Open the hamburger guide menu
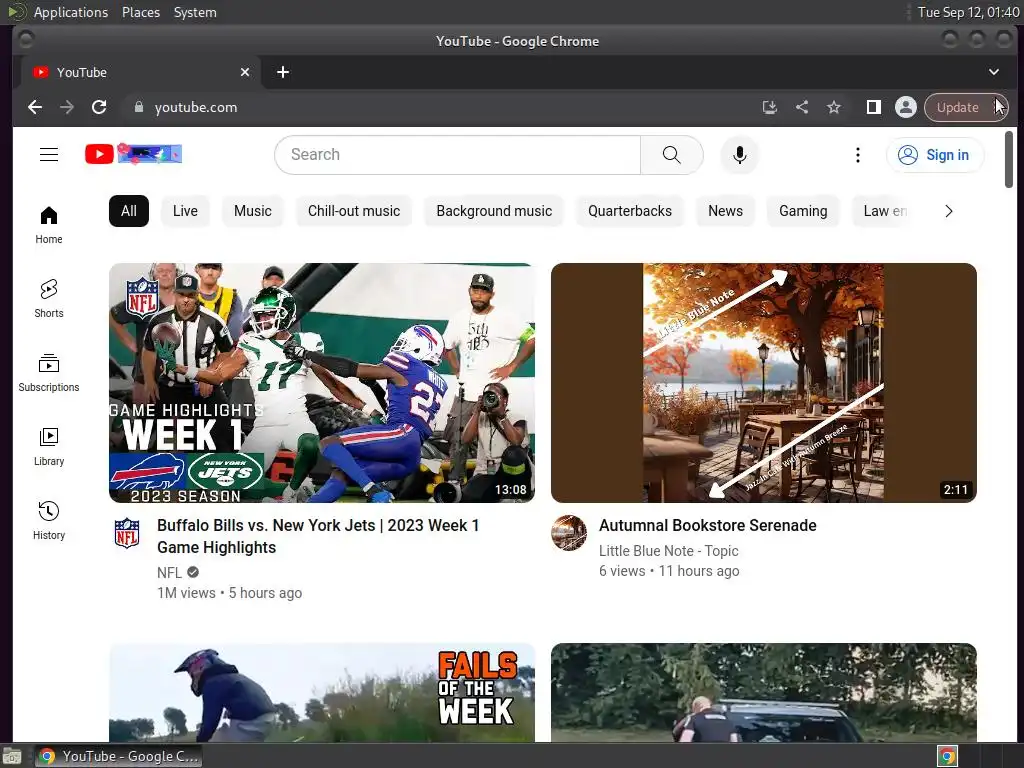Image resolution: width=1024 pixels, height=768 pixels. (x=49, y=155)
